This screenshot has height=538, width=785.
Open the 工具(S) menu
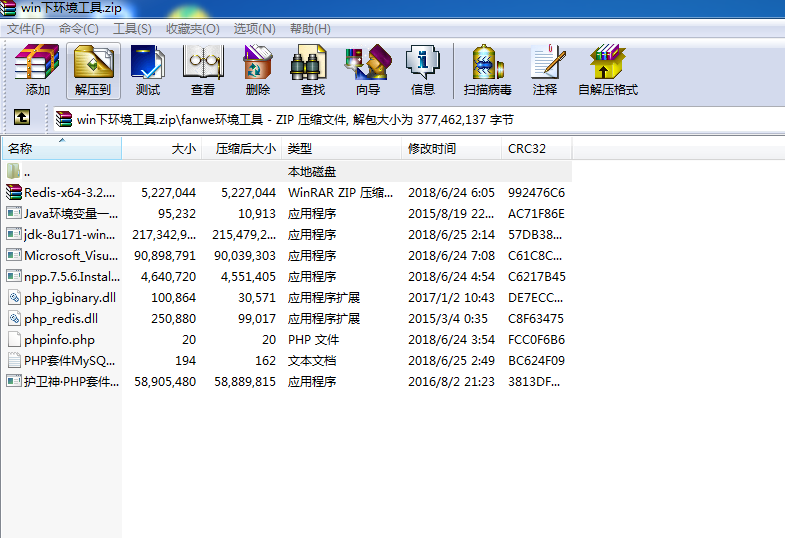pos(132,29)
